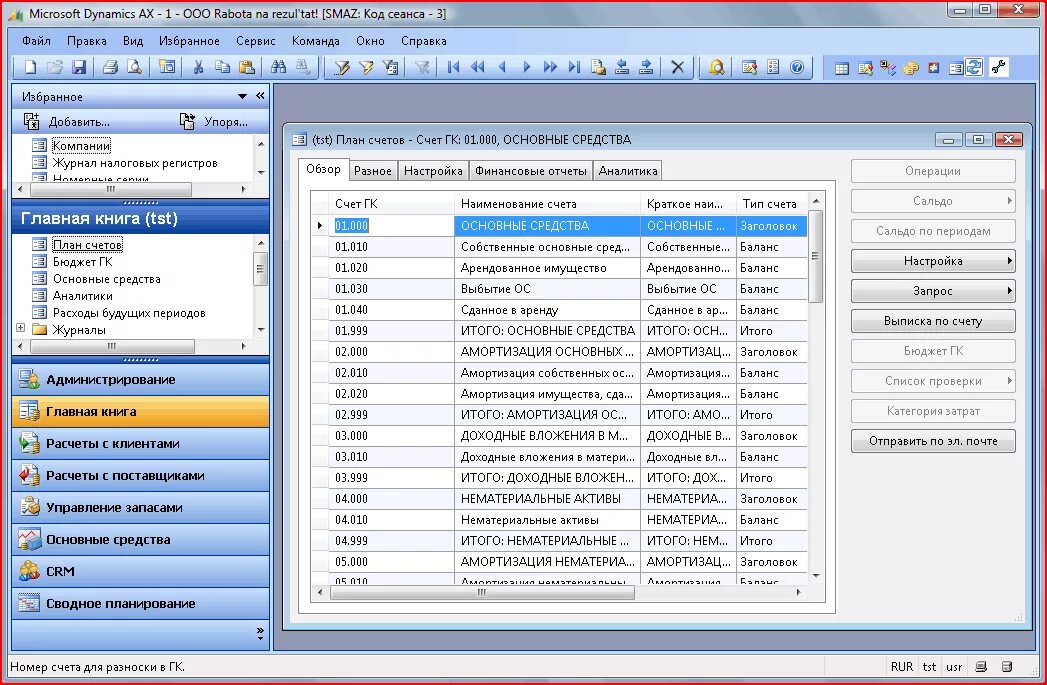Viewport: 1047px width, 685px height.
Task: Cut selection with the scissors icon
Action: (198, 67)
